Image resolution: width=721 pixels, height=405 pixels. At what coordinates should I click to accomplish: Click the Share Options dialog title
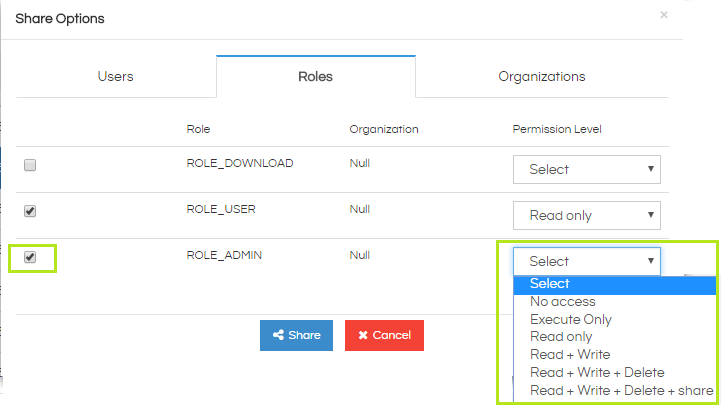pos(60,19)
